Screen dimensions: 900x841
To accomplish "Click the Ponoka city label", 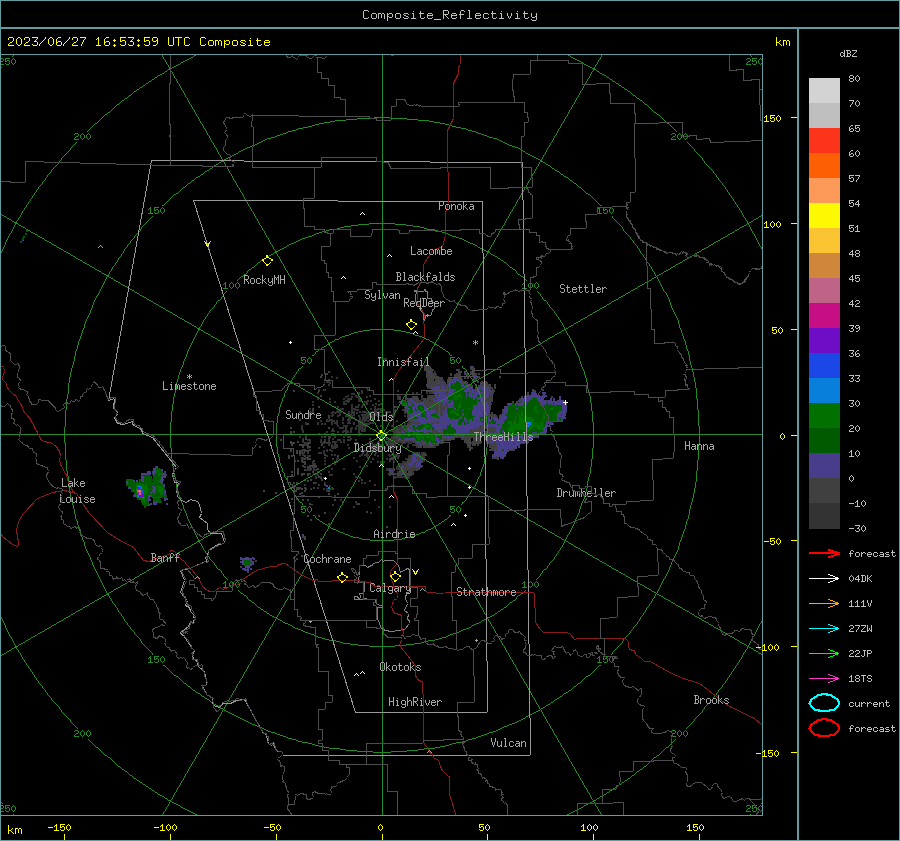I will coord(456,206).
